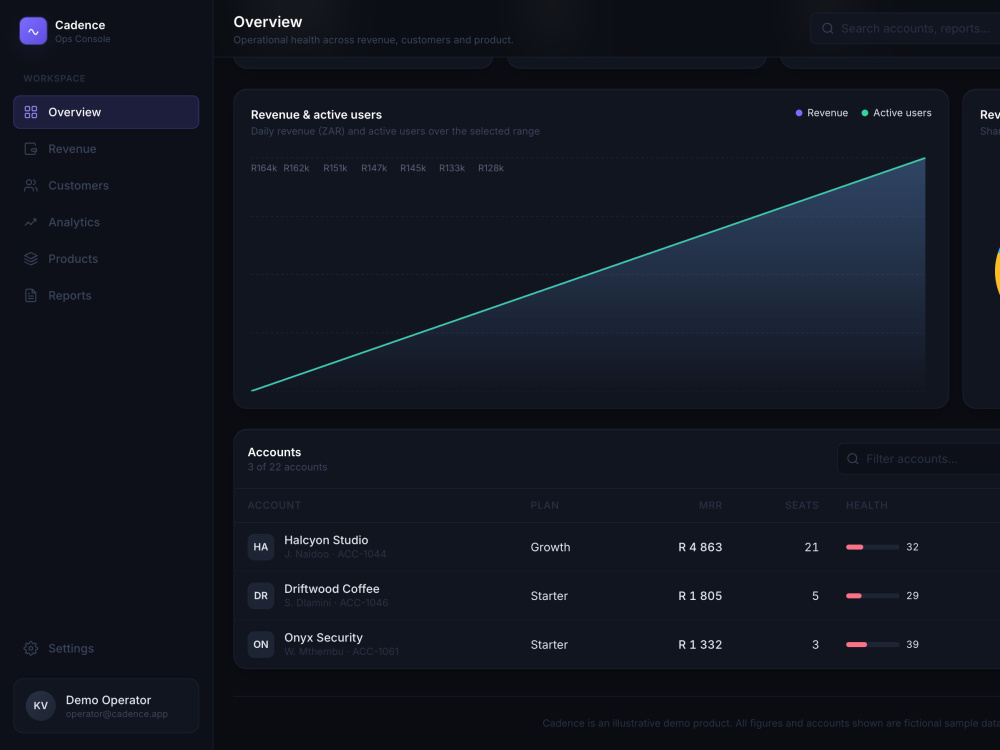Click the R 4 863 MRR value
The image size is (1000, 750).
point(700,547)
